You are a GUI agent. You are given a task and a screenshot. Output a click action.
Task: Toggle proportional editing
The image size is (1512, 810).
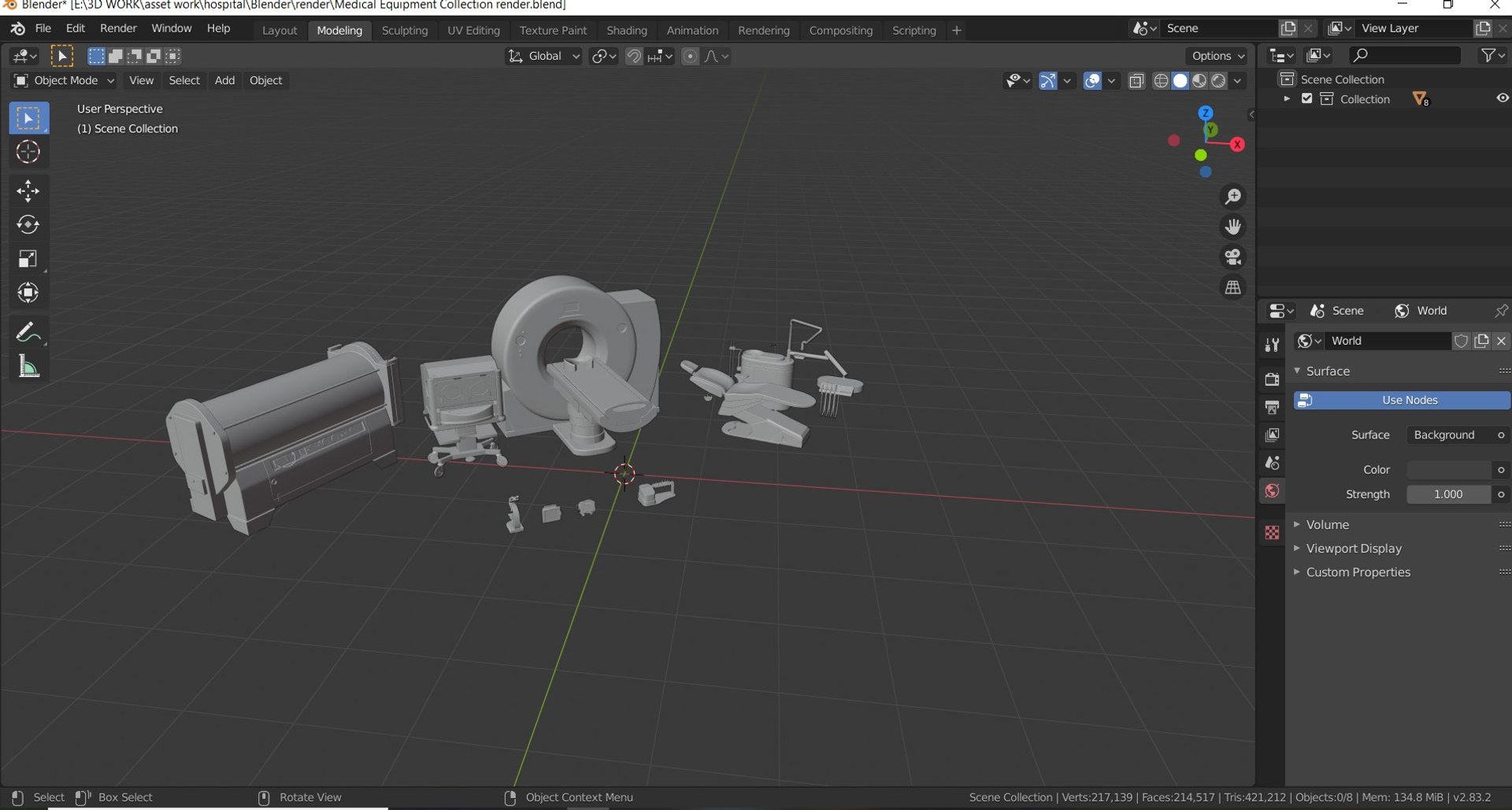[690, 57]
